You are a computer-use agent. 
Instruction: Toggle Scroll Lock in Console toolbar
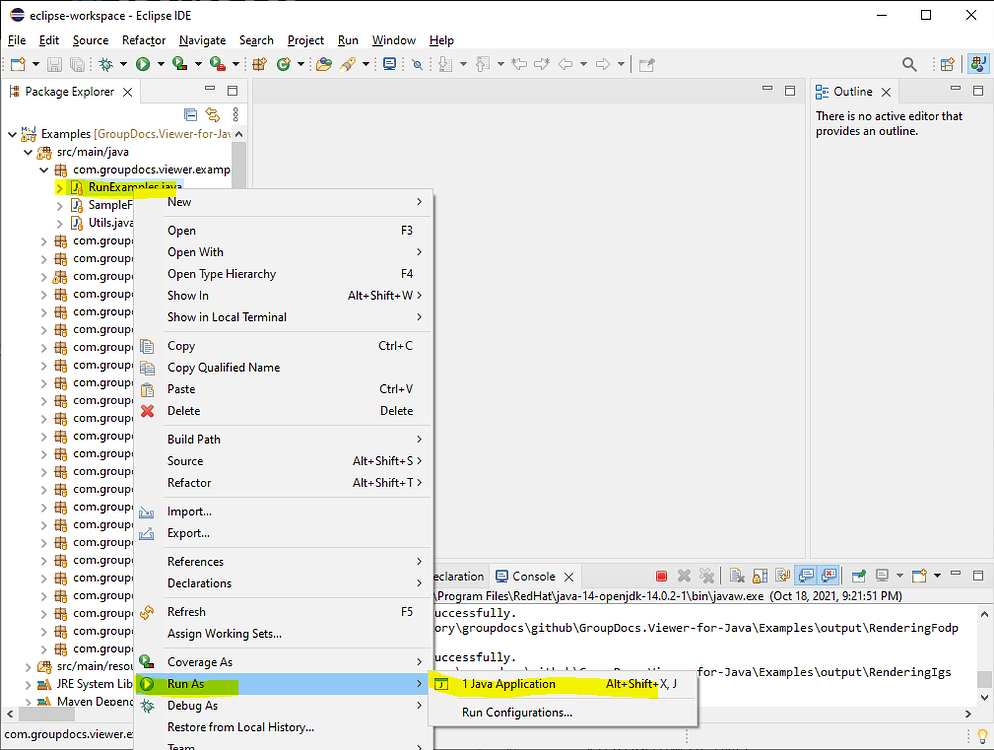click(x=760, y=576)
